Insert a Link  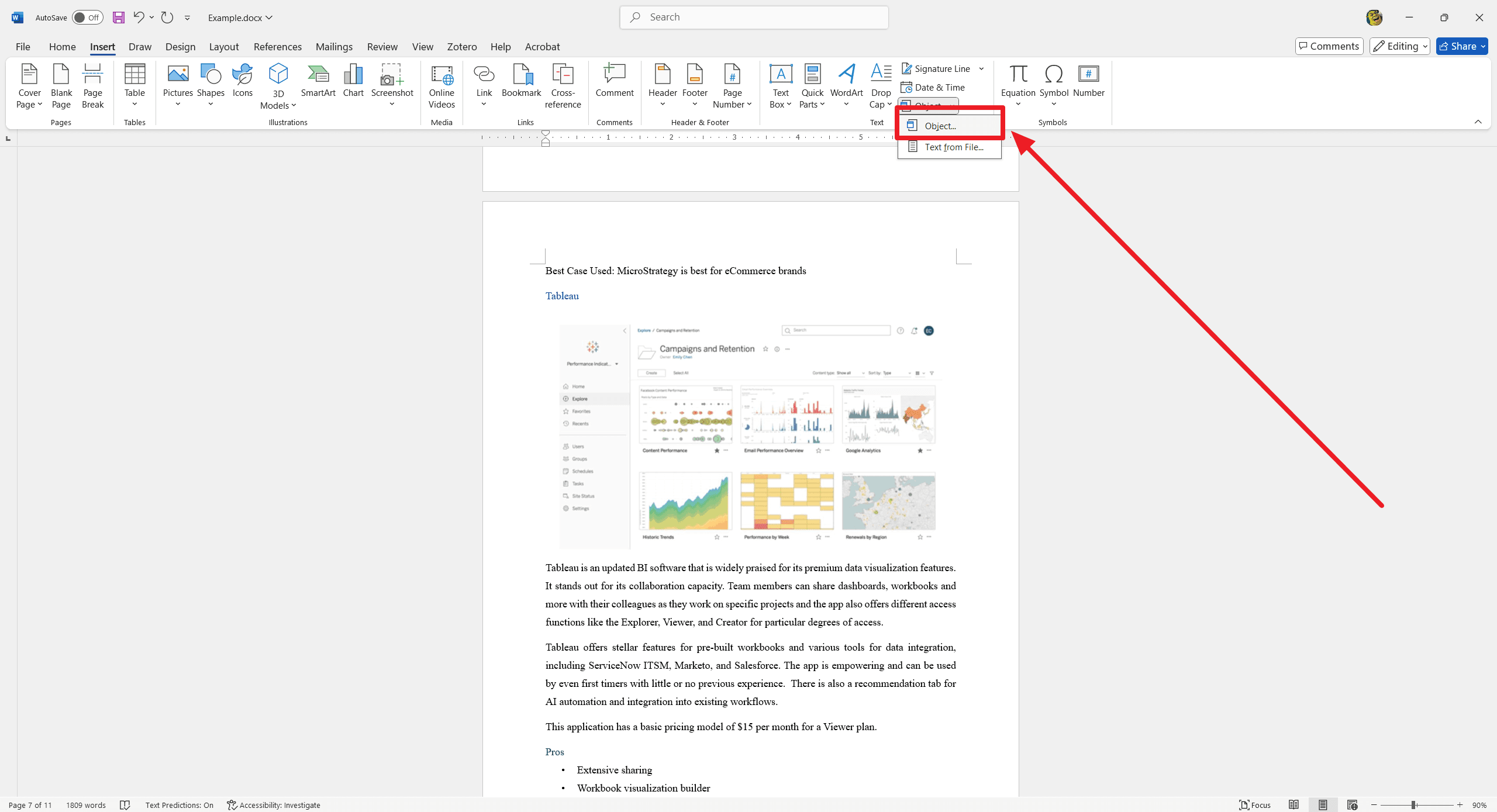pyautogui.click(x=484, y=86)
